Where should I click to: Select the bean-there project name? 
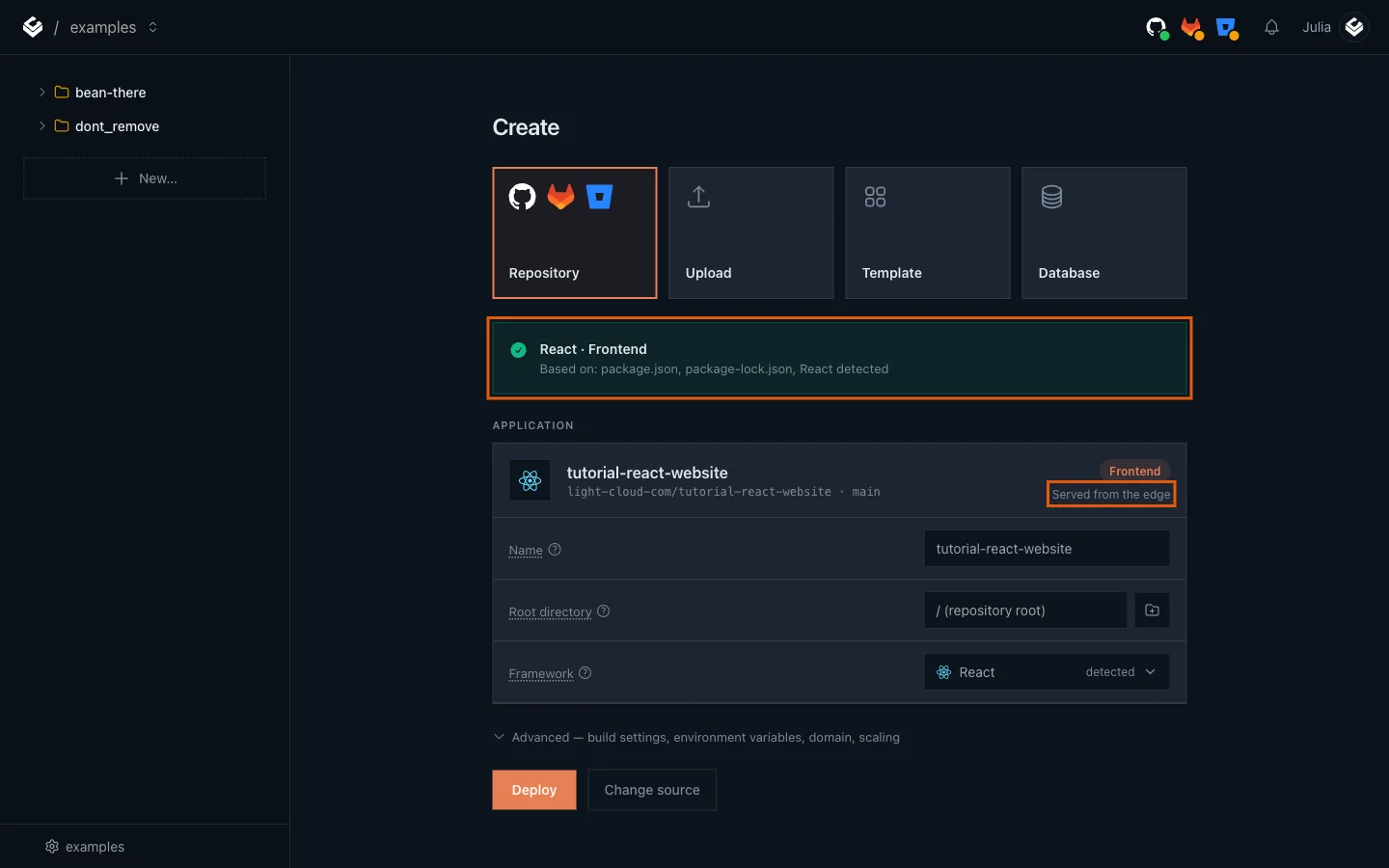click(111, 93)
